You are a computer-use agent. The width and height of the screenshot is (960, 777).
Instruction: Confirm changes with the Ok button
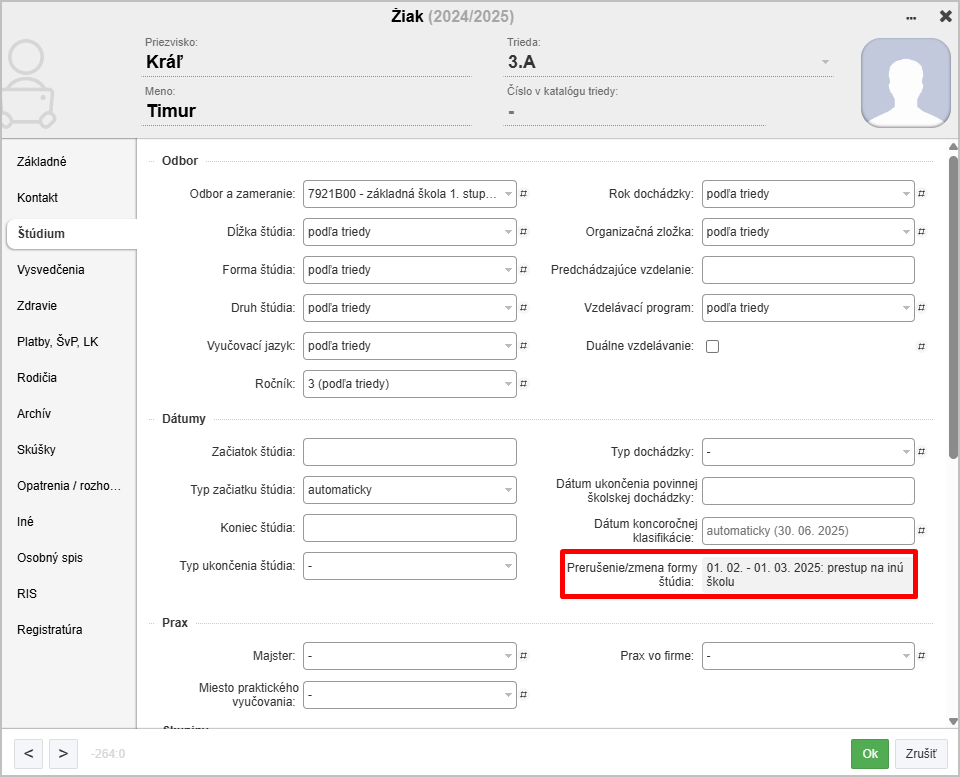(869, 753)
